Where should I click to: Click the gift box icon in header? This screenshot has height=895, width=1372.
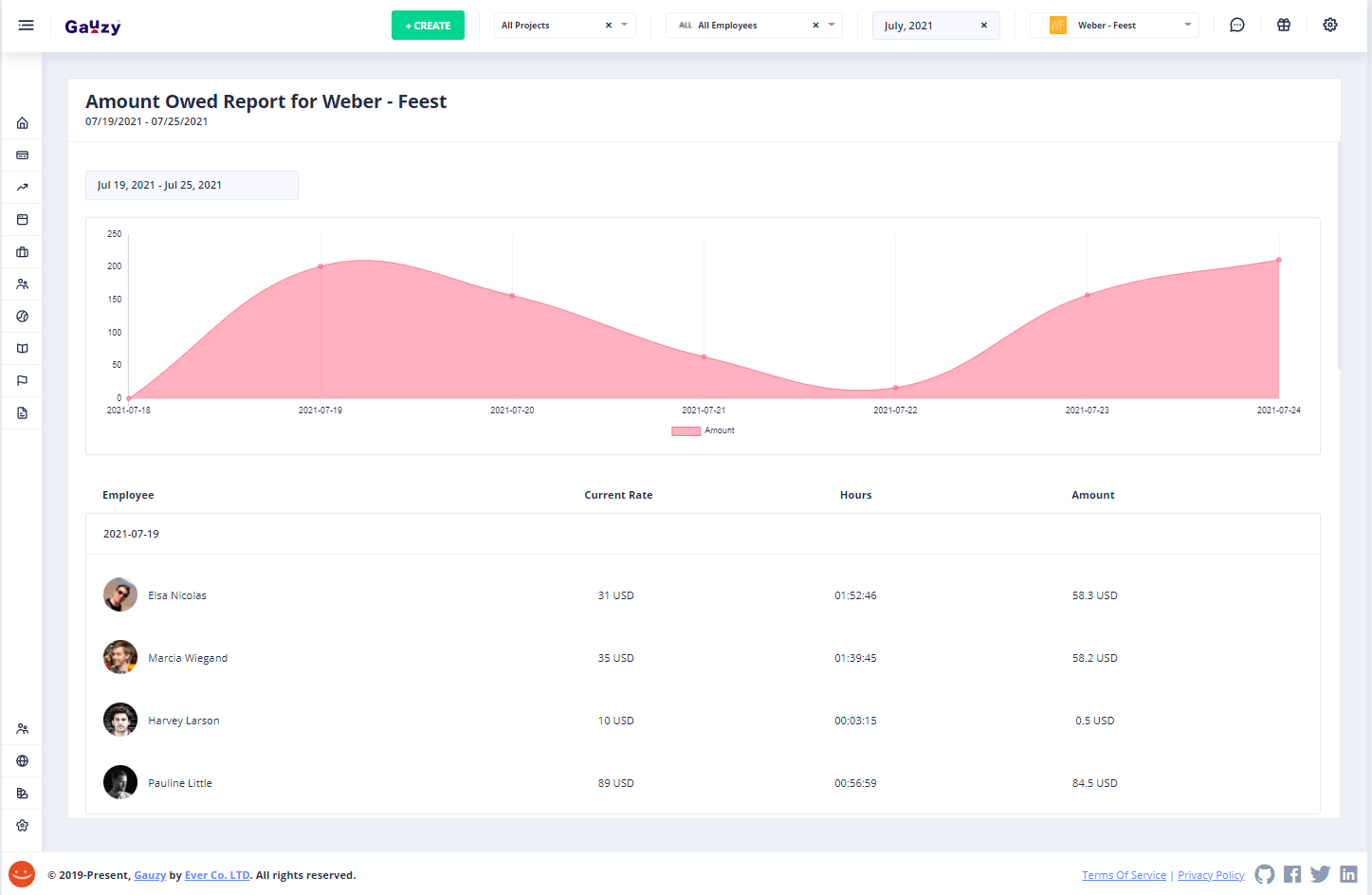pos(1284,26)
